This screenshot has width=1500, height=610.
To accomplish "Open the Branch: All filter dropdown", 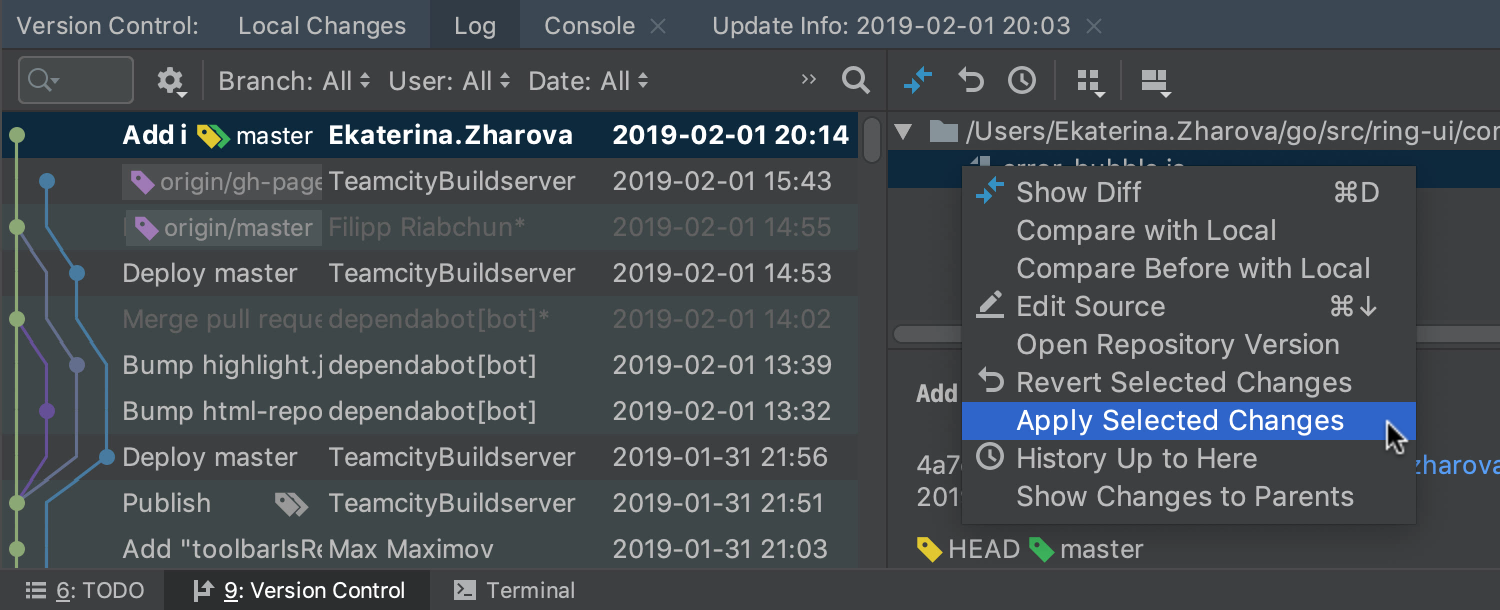I will pos(295,81).
